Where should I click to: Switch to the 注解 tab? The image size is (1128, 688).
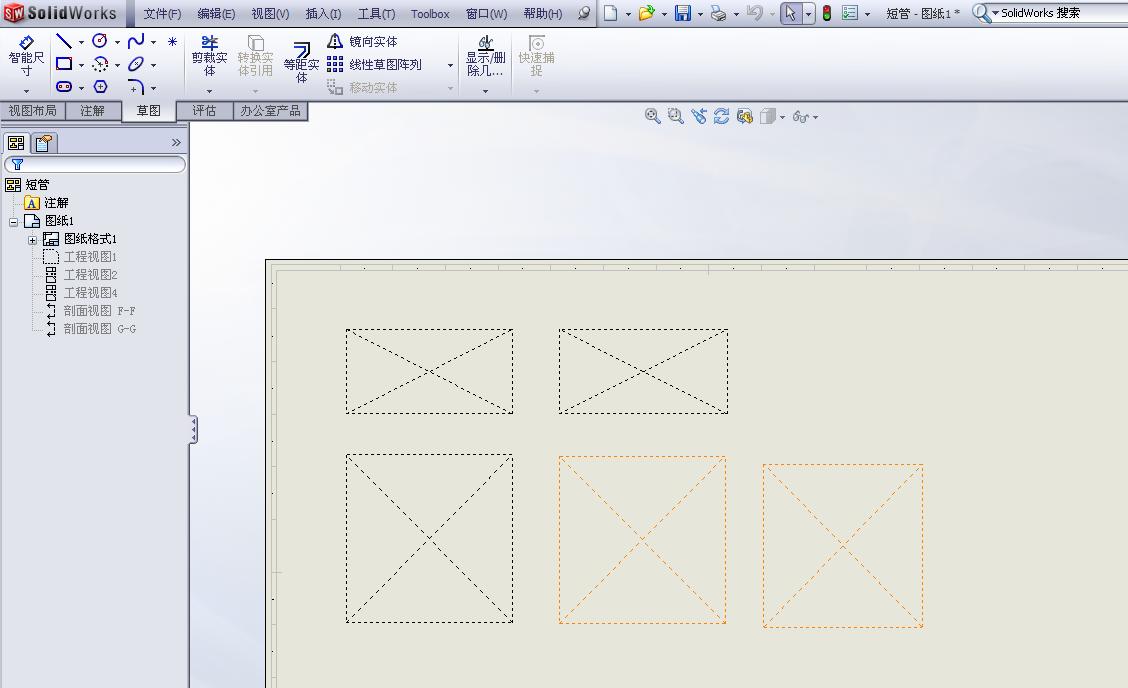coord(92,111)
